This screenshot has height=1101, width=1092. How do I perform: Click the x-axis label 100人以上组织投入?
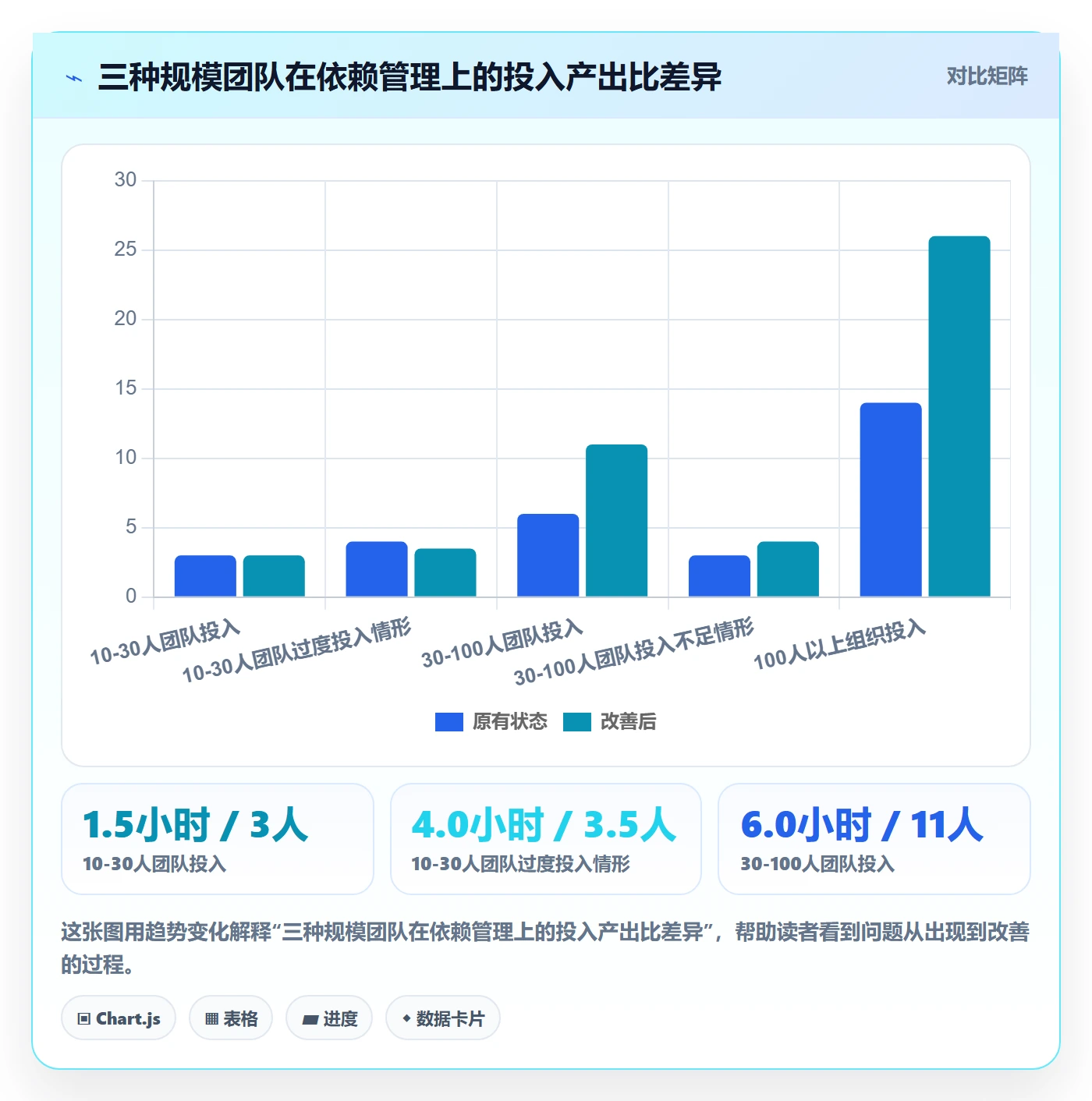[x=839, y=645]
